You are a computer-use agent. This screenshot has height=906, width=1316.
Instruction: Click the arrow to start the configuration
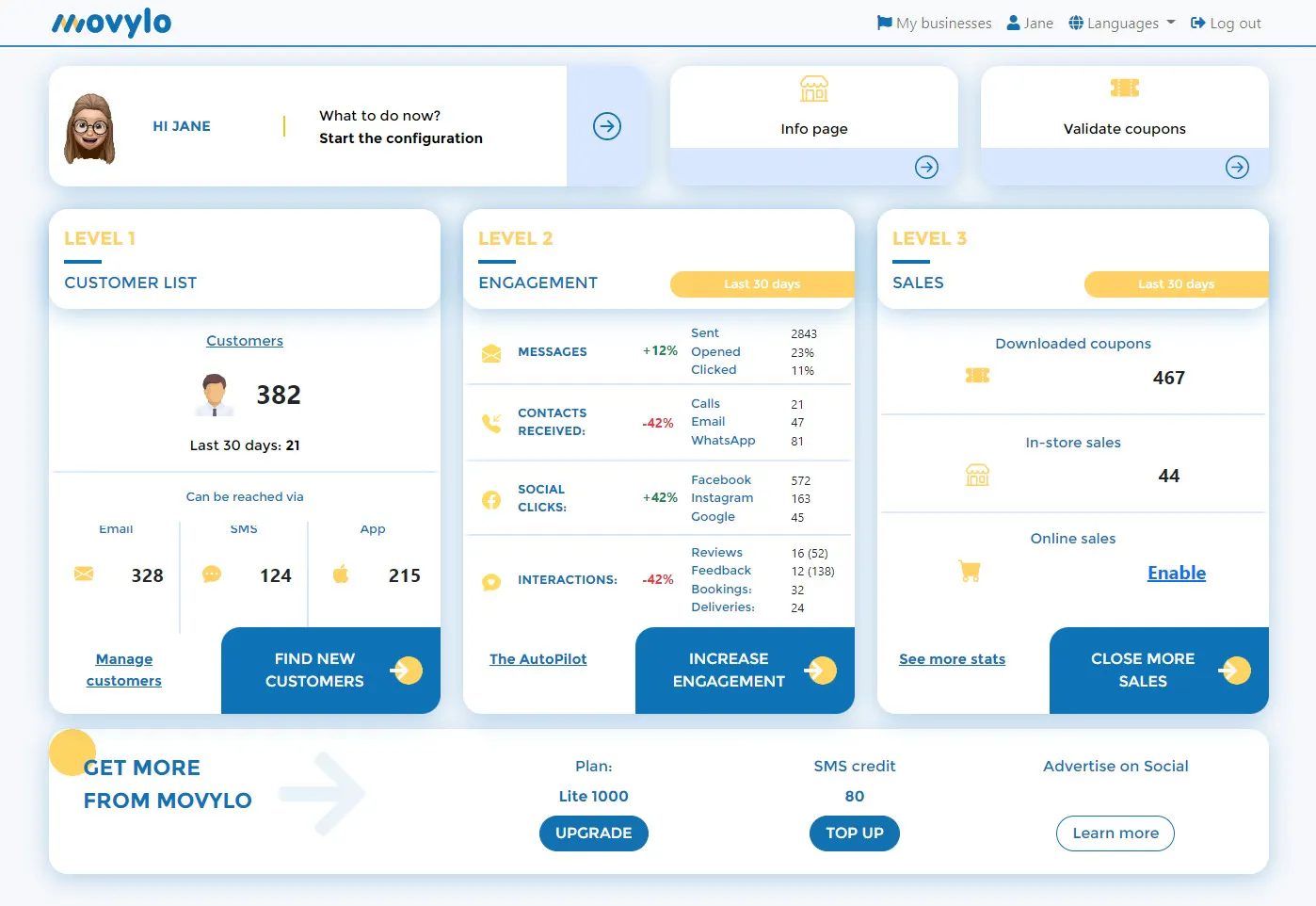607,126
